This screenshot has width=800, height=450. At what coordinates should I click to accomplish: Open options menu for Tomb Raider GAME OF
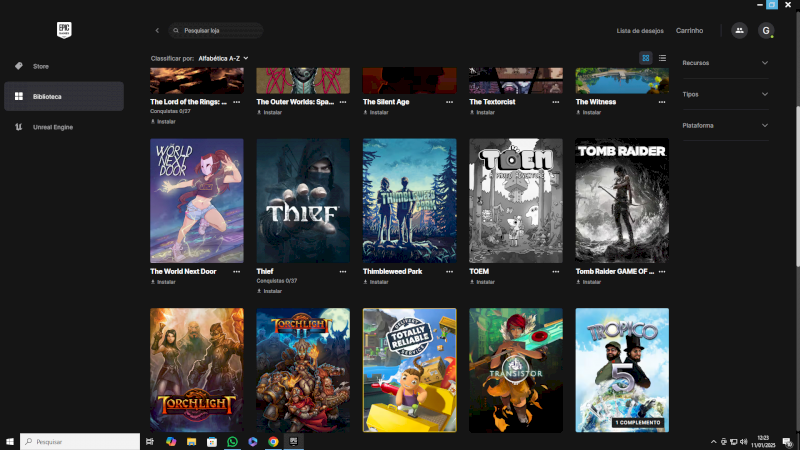tap(662, 272)
